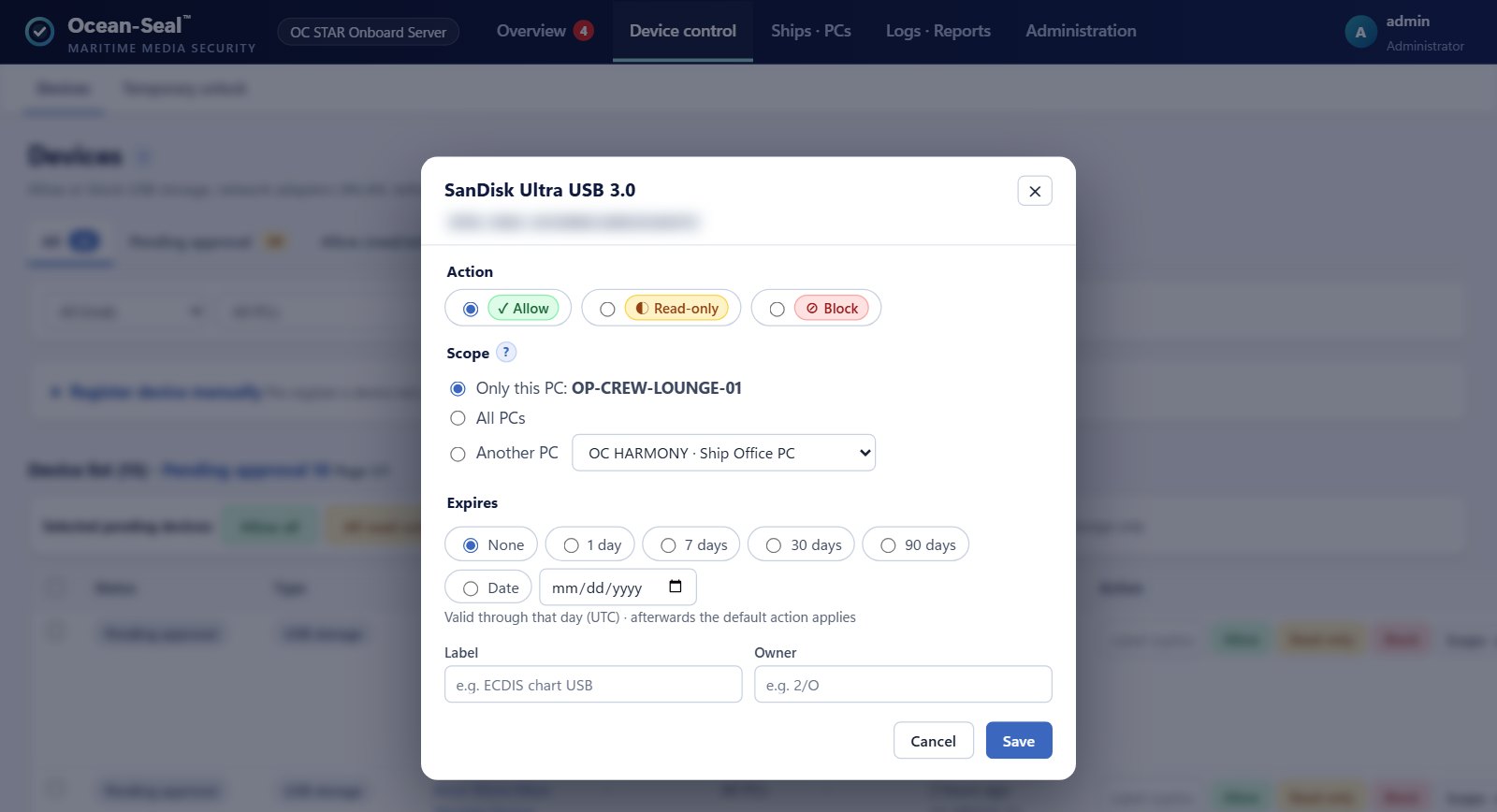Select the Date expiry radio

coord(471,588)
